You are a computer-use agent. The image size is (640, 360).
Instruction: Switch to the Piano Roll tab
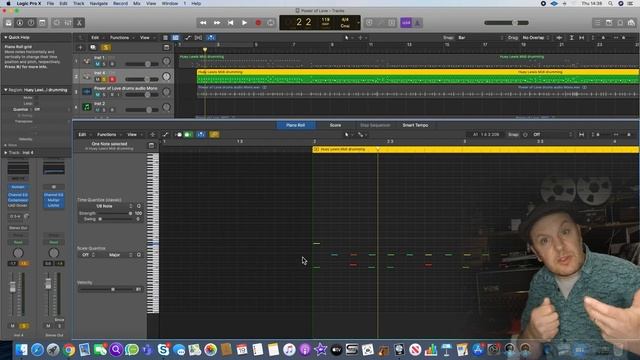(296, 125)
